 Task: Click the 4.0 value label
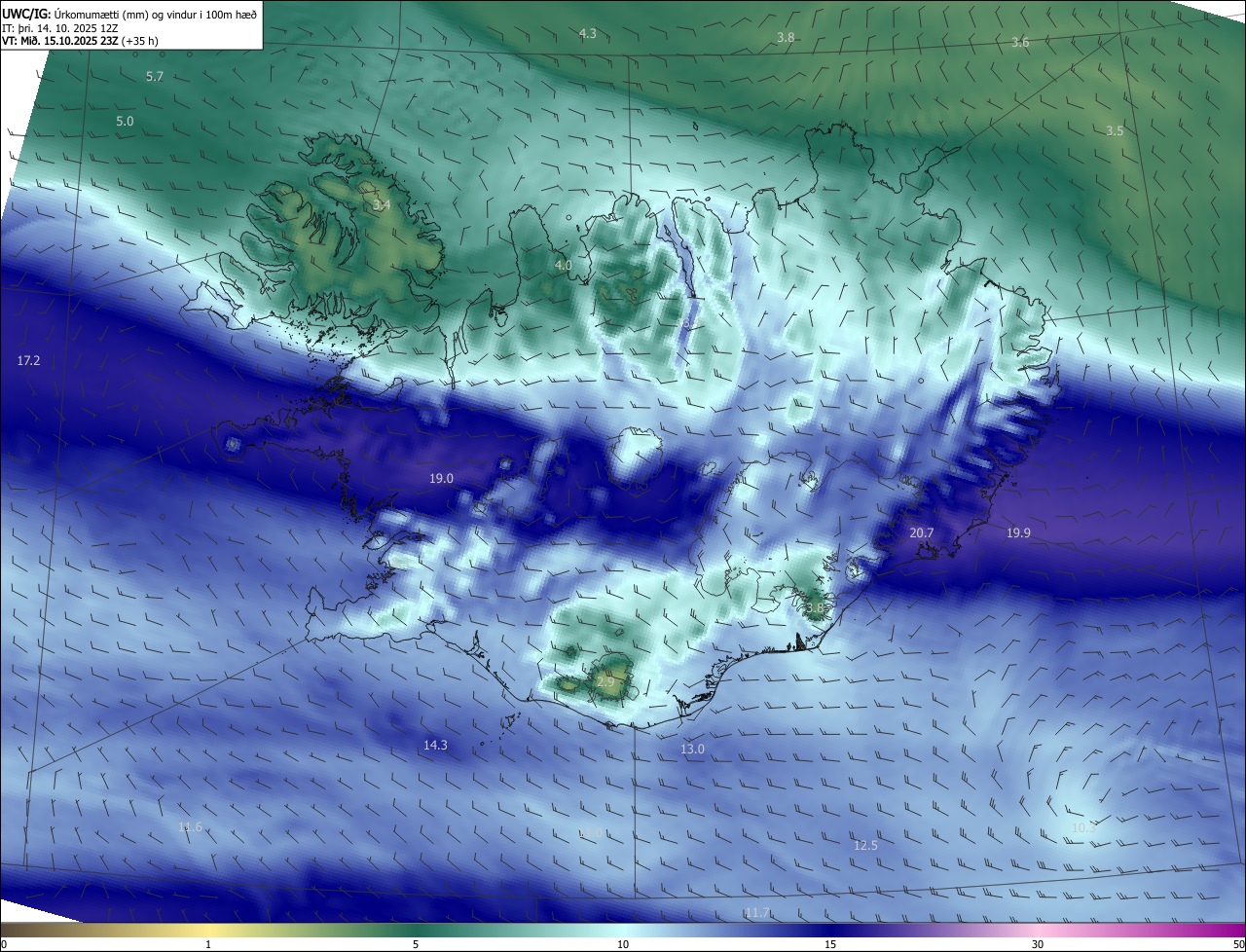pos(564,266)
